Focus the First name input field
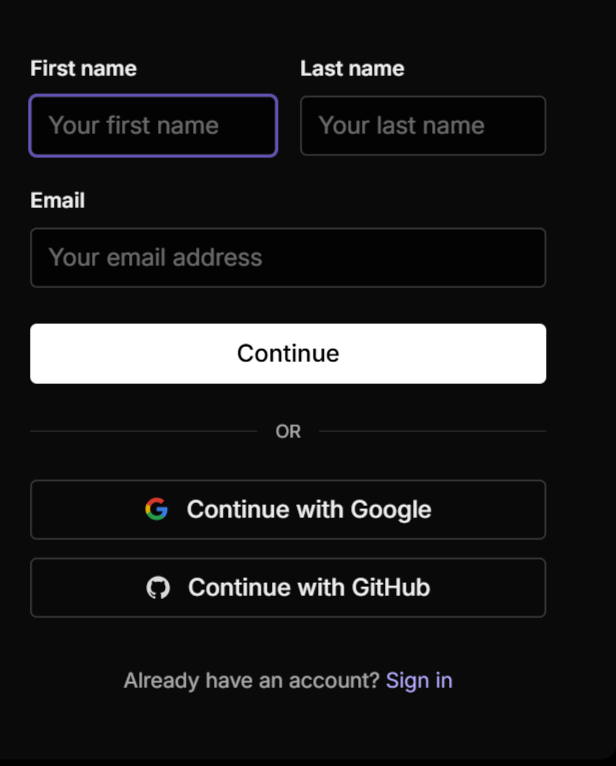The width and height of the screenshot is (616, 766). [153, 126]
